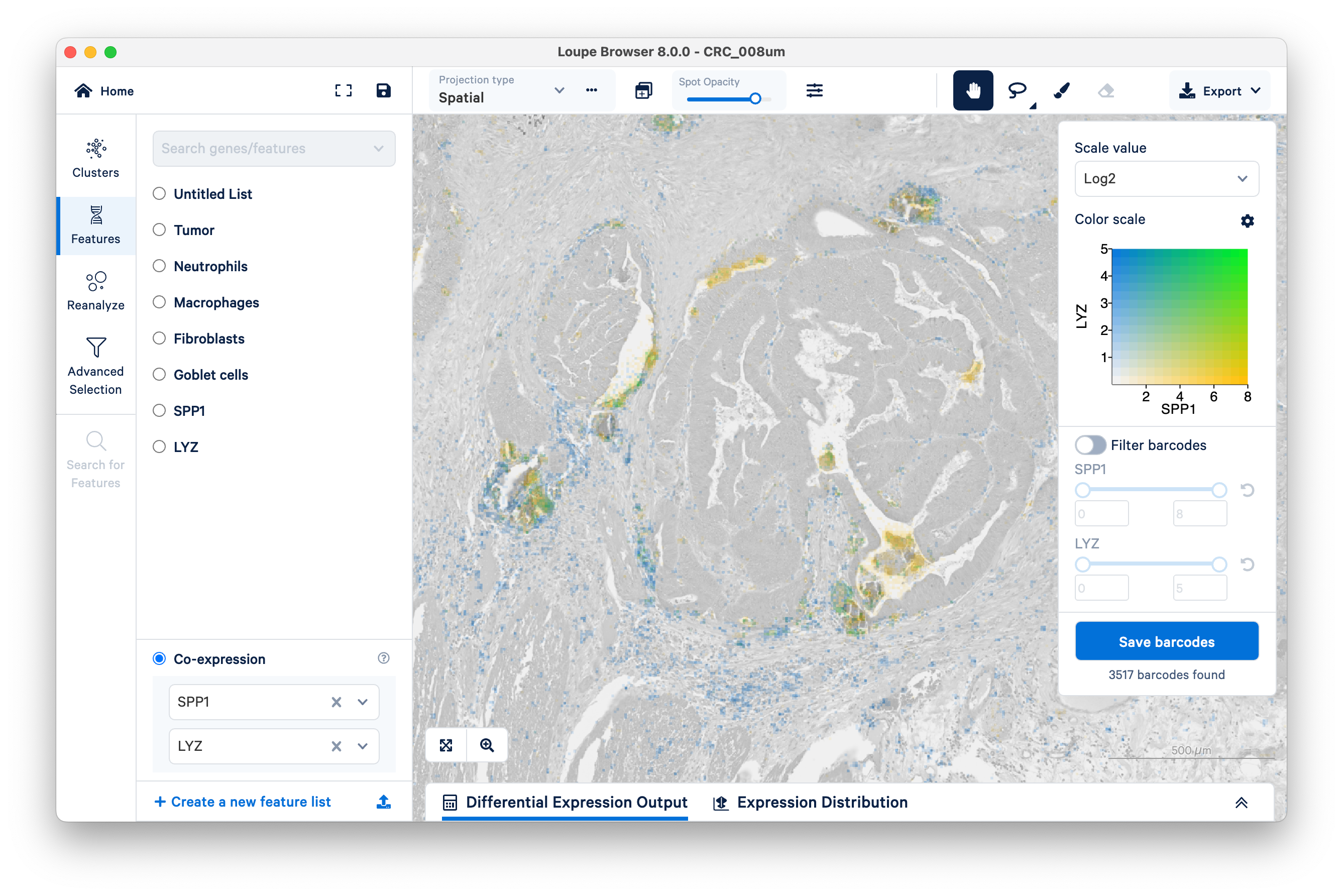
Task: Click the save icon in the toolbar
Action: [384, 90]
